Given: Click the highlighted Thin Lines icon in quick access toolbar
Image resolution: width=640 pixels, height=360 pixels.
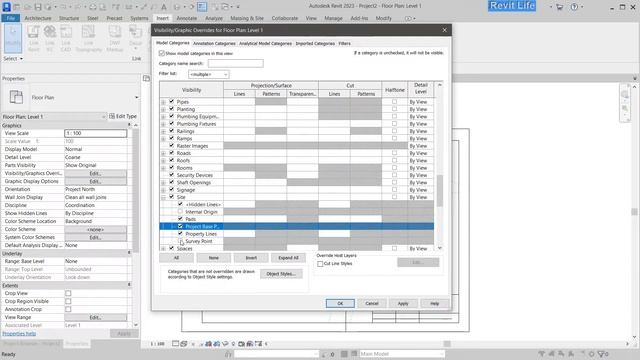Looking at the screenshot, I should [x=202, y=7].
